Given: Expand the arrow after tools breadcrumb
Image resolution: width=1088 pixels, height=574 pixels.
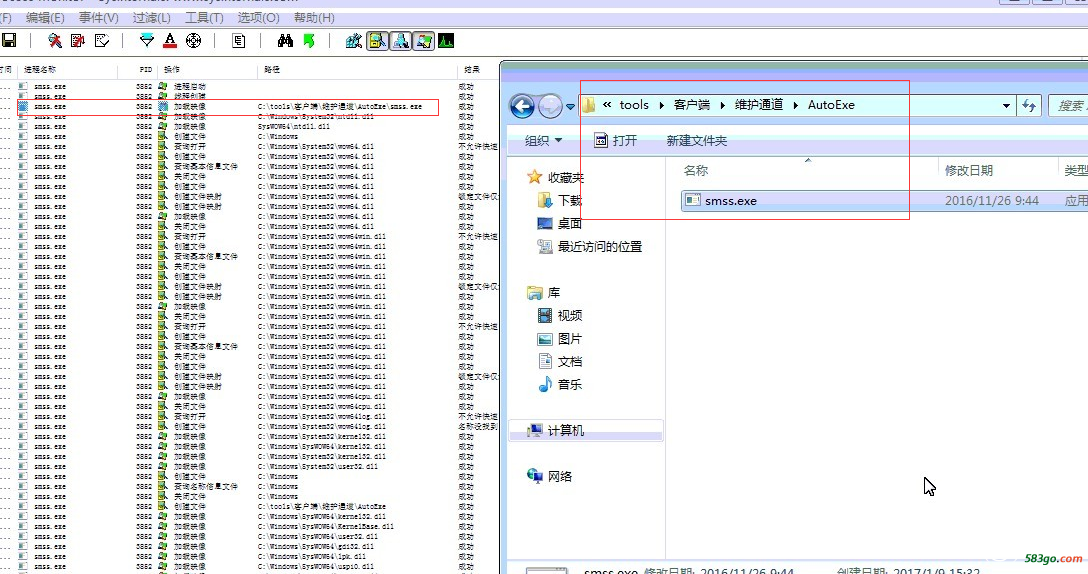Looking at the screenshot, I should coord(661,105).
